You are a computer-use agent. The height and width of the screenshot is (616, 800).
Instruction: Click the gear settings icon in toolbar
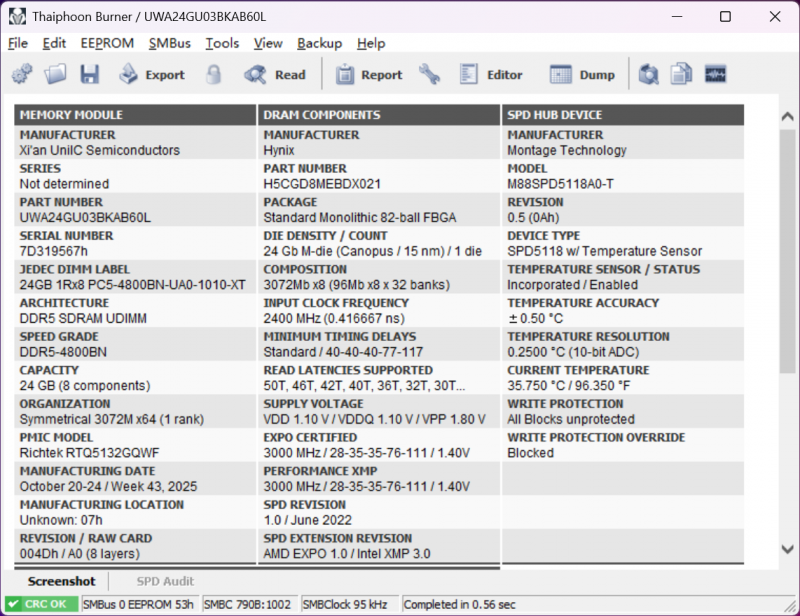tap(22, 74)
